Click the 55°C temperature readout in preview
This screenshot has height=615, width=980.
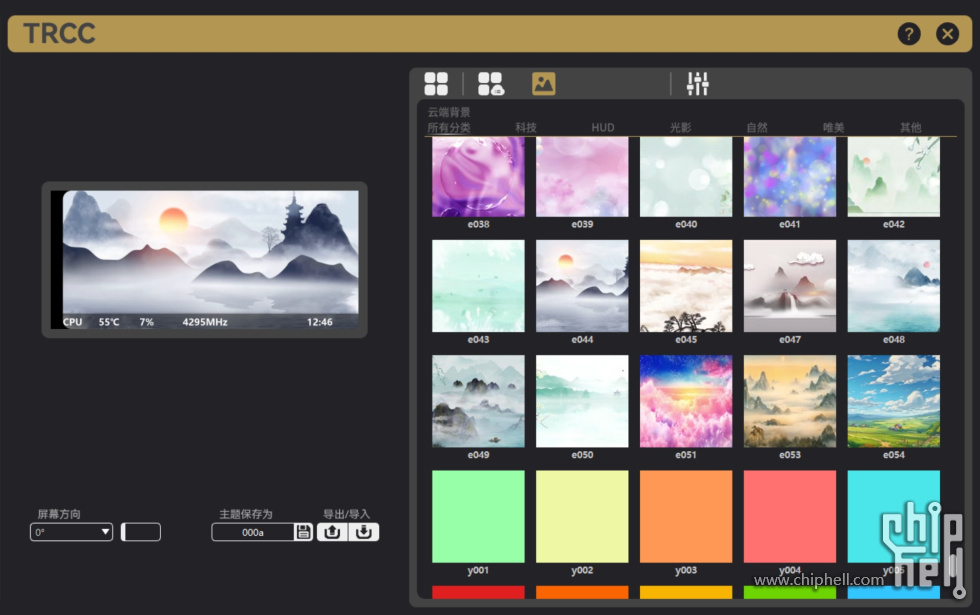109,322
